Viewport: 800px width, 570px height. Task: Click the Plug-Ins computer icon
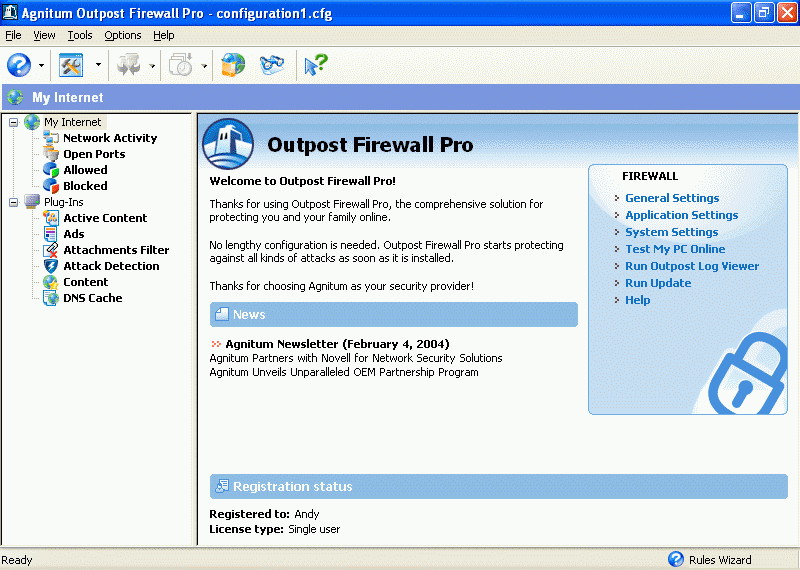(32, 202)
